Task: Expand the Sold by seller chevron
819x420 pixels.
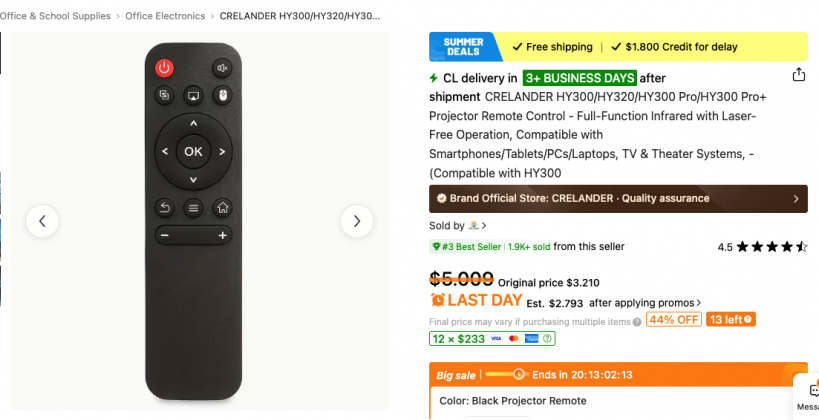Action: point(485,226)
